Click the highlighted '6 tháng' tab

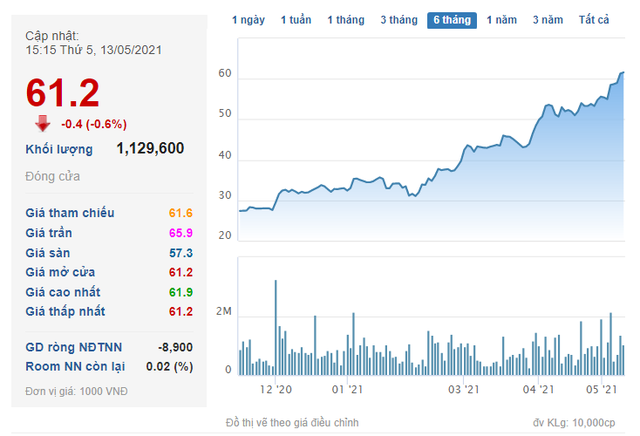pyautogui.click(x=452, y=20)
